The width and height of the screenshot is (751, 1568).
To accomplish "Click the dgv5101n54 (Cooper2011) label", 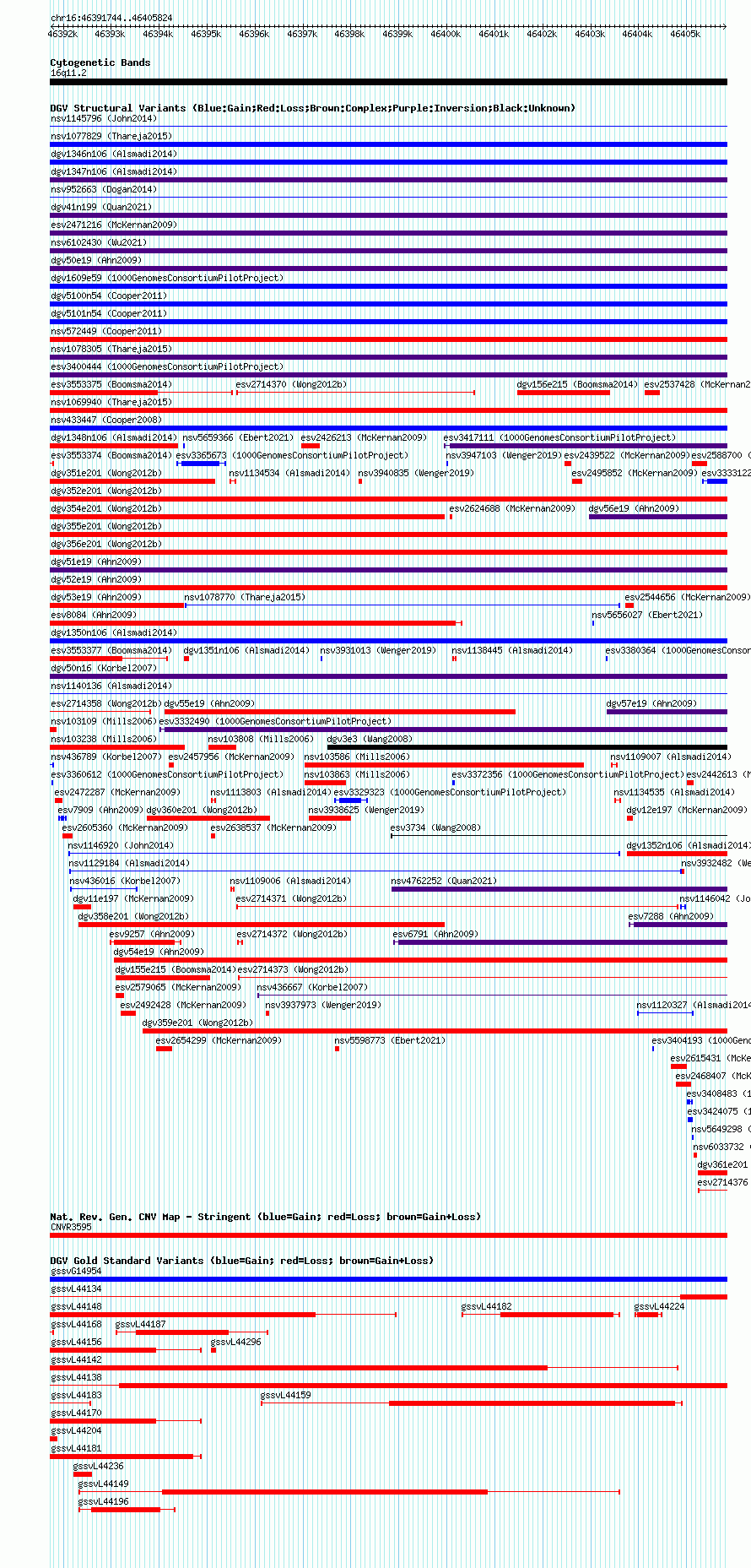I will (109, 313).
